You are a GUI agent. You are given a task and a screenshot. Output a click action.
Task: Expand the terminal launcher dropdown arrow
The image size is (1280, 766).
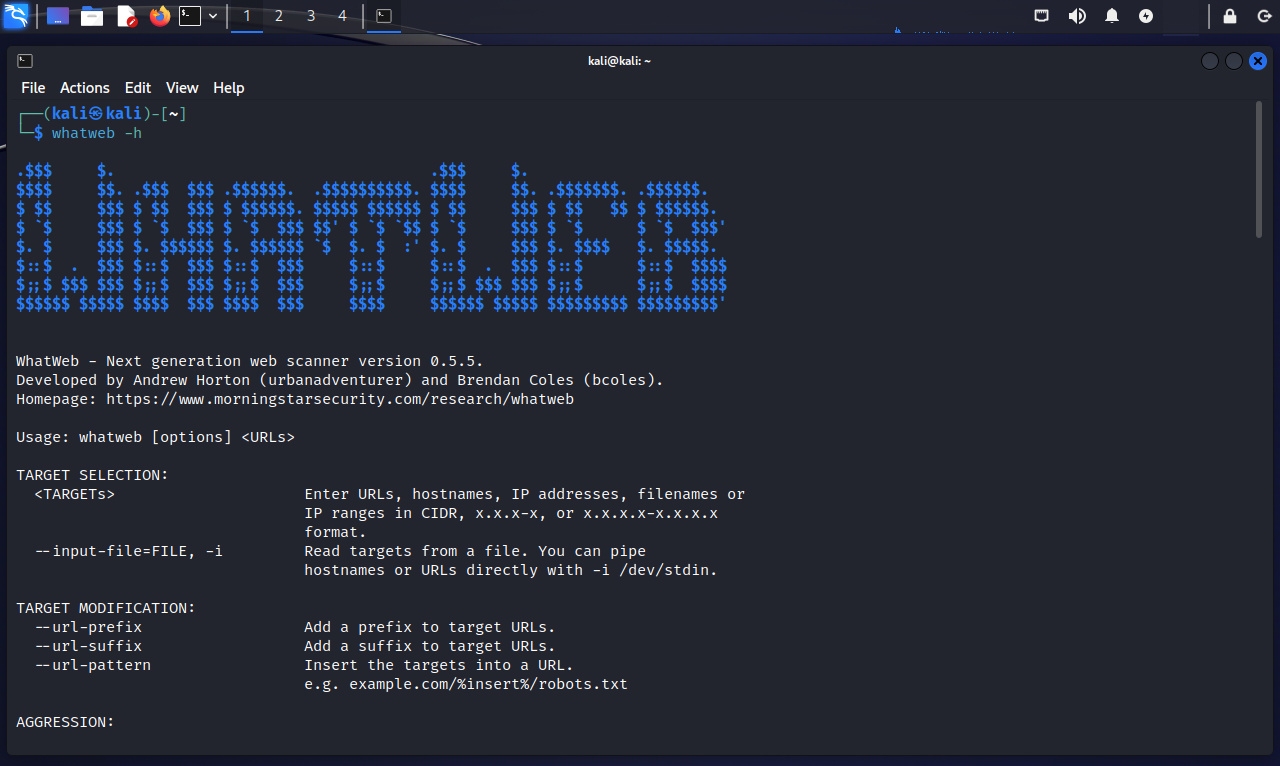point(213,16)
